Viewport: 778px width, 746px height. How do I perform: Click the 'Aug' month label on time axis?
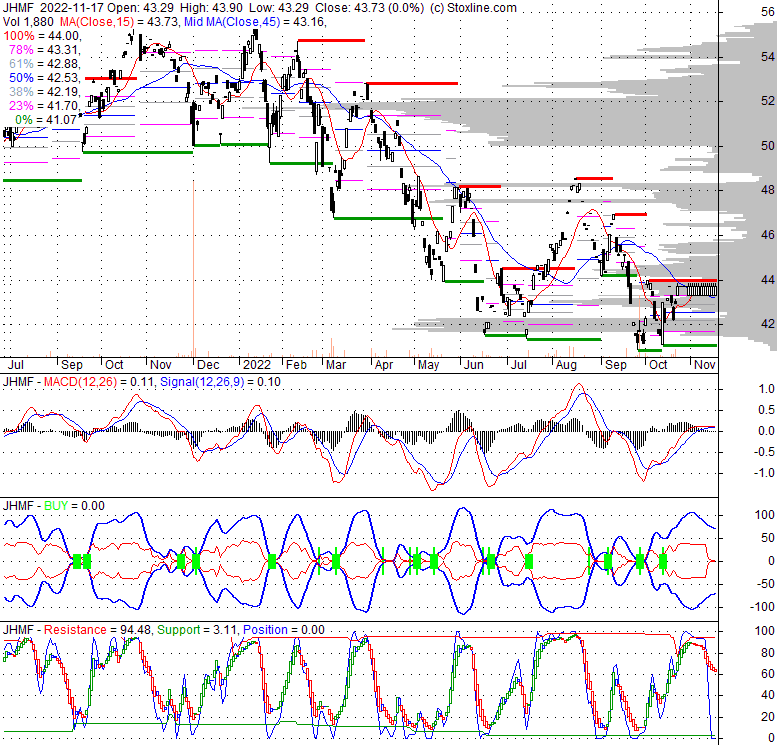click(566, 365)
